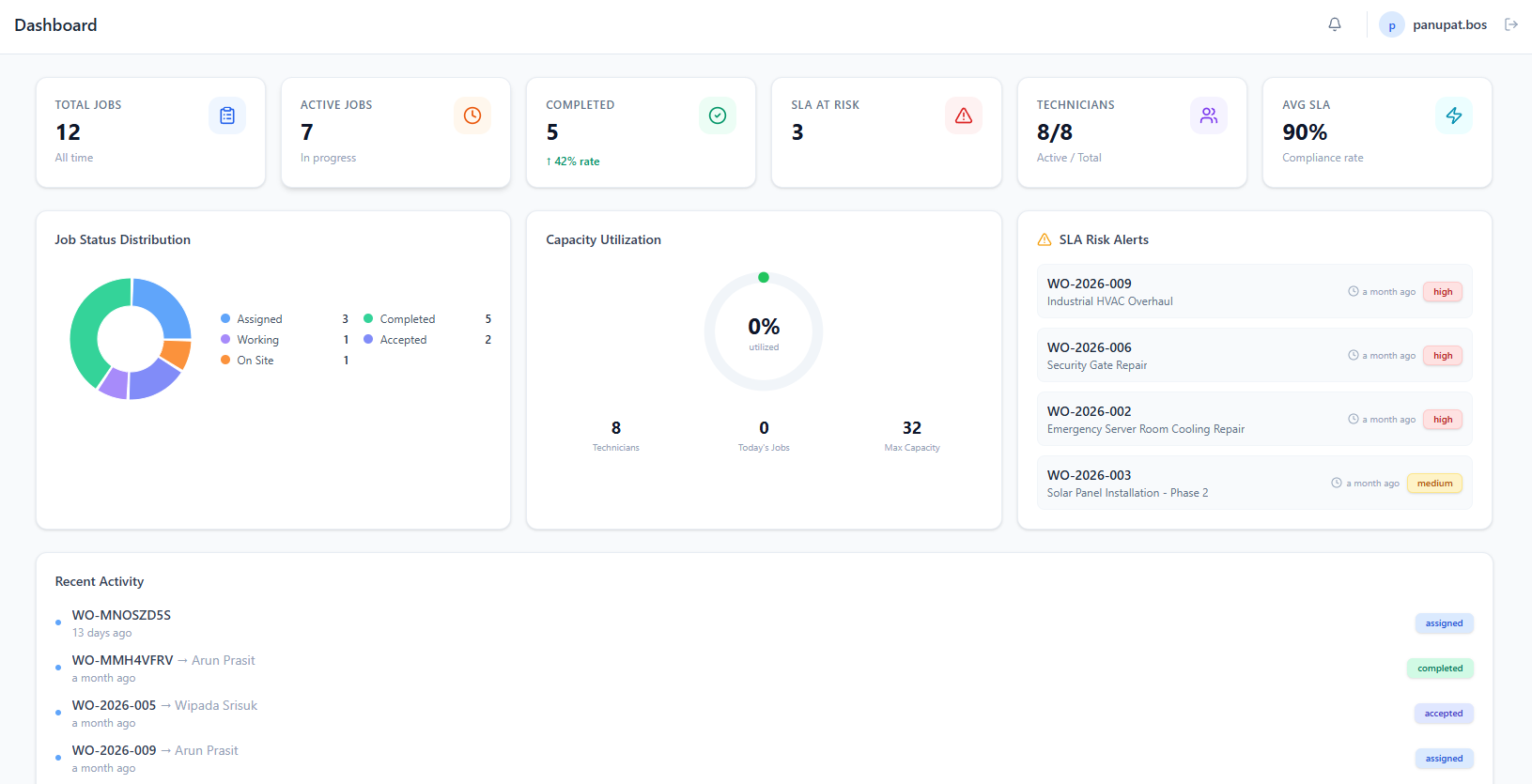This screenshot has height=784, width=1532.
Task: Click the high badge on WO-2026-002
Action: tap(1443, 420)
